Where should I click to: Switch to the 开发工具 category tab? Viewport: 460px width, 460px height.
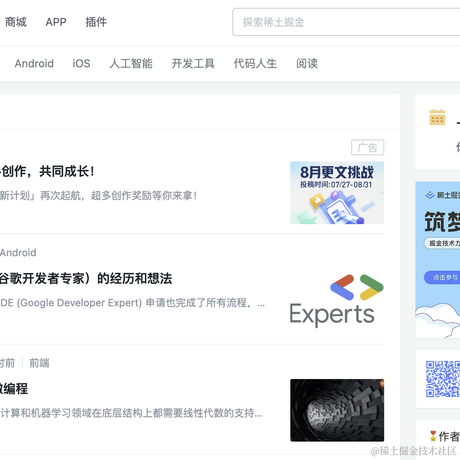click(x=193, y=63)
